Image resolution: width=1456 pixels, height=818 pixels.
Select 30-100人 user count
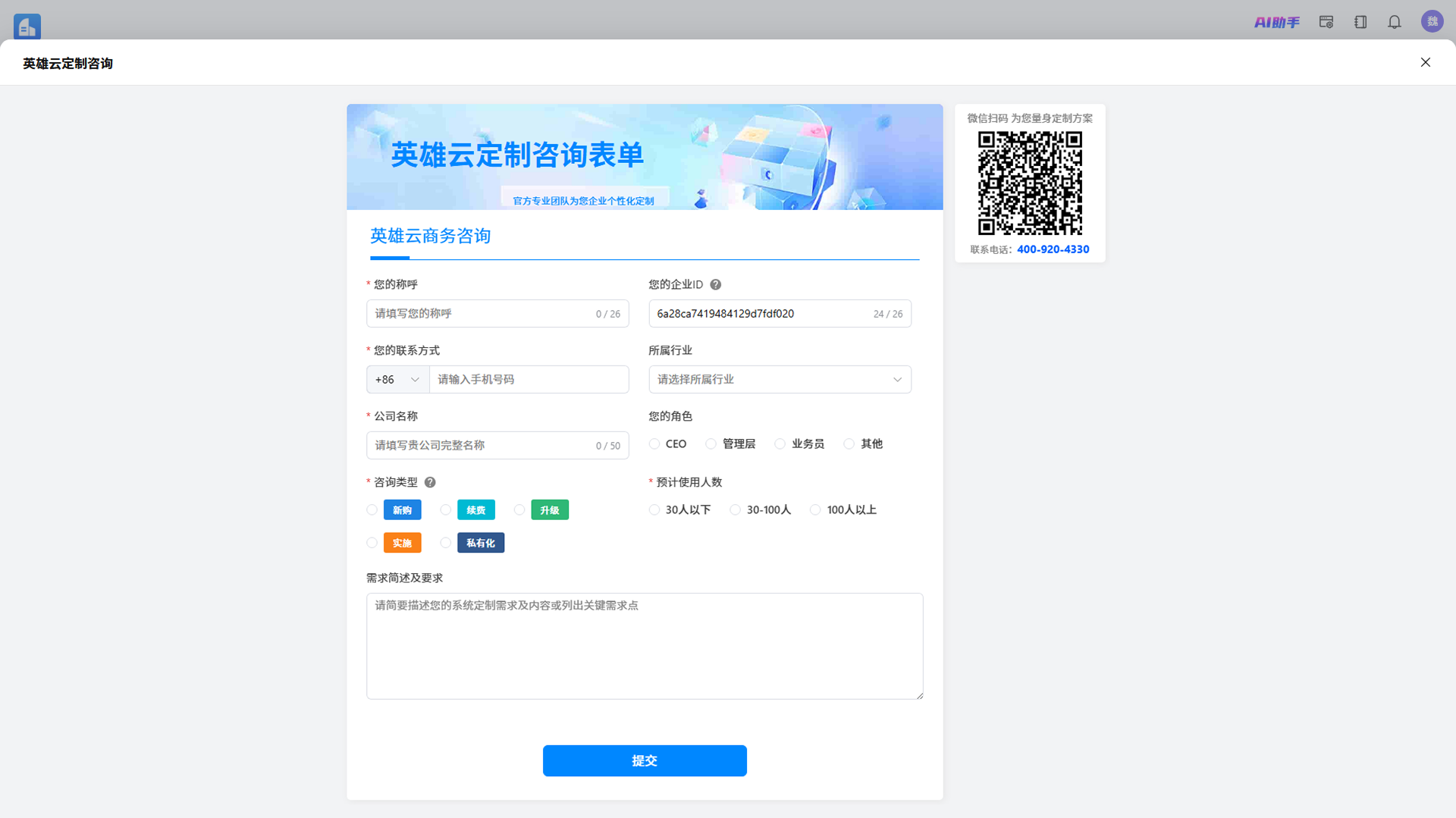(736, 509)
